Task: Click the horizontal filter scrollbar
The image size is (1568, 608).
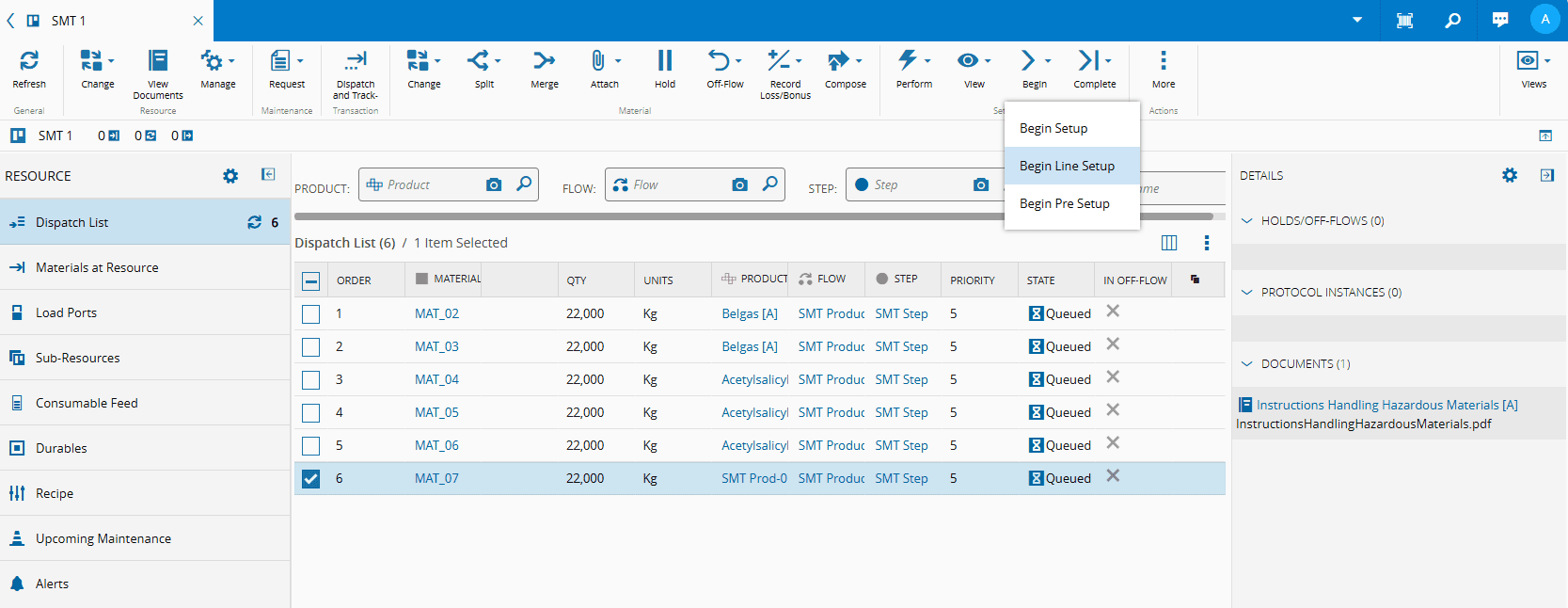Action: (x=649, y=216)
